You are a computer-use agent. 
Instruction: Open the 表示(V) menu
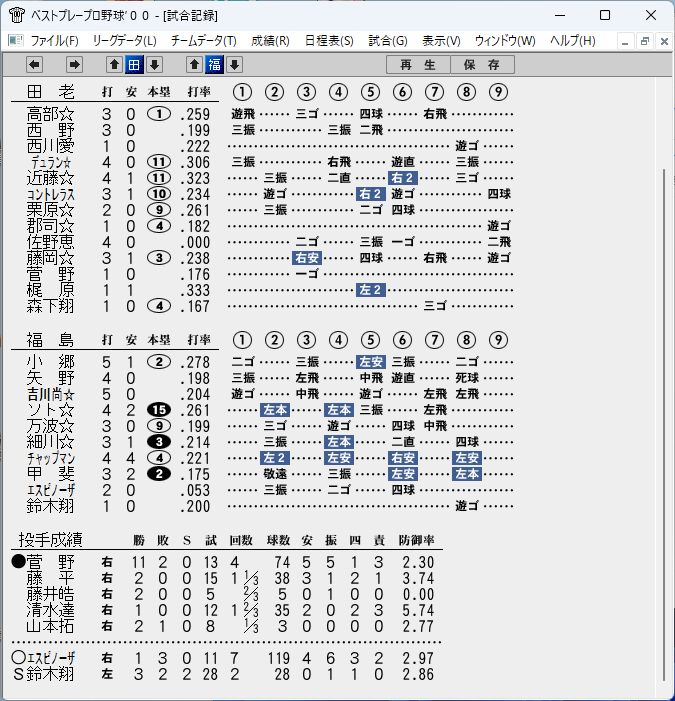[441, 41]
